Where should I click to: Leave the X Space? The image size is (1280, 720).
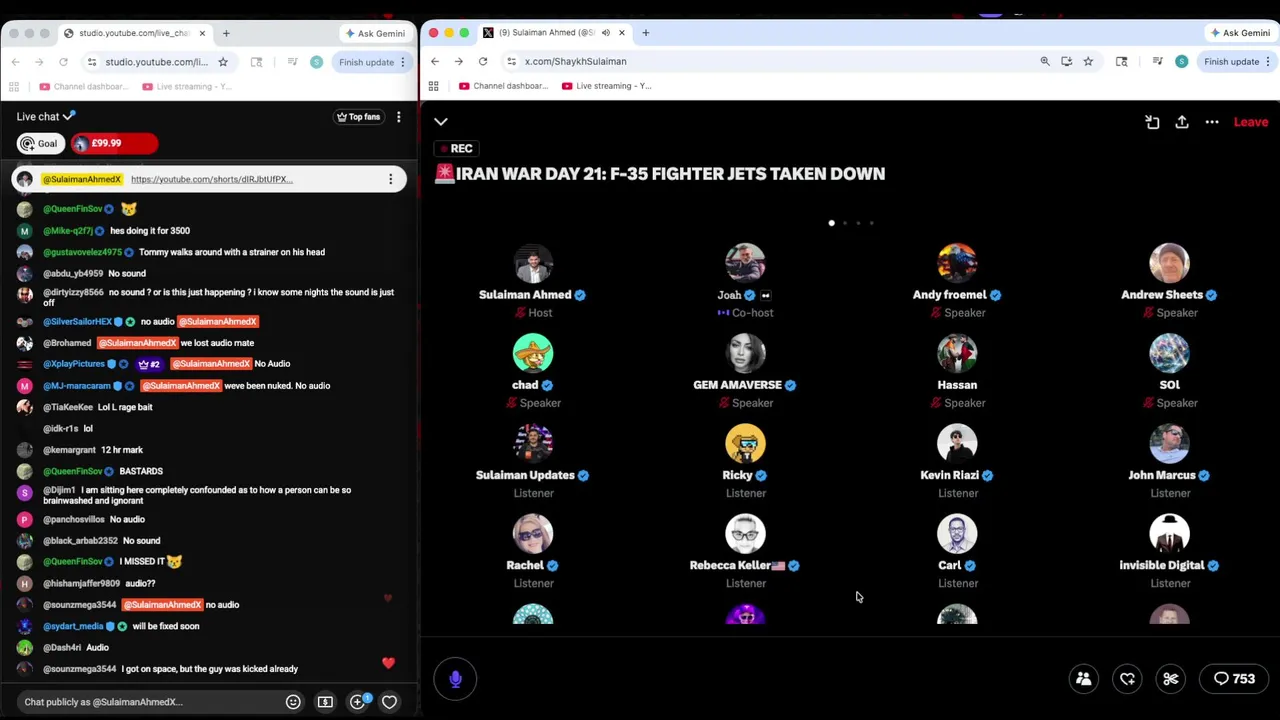tap(1250, 122)
